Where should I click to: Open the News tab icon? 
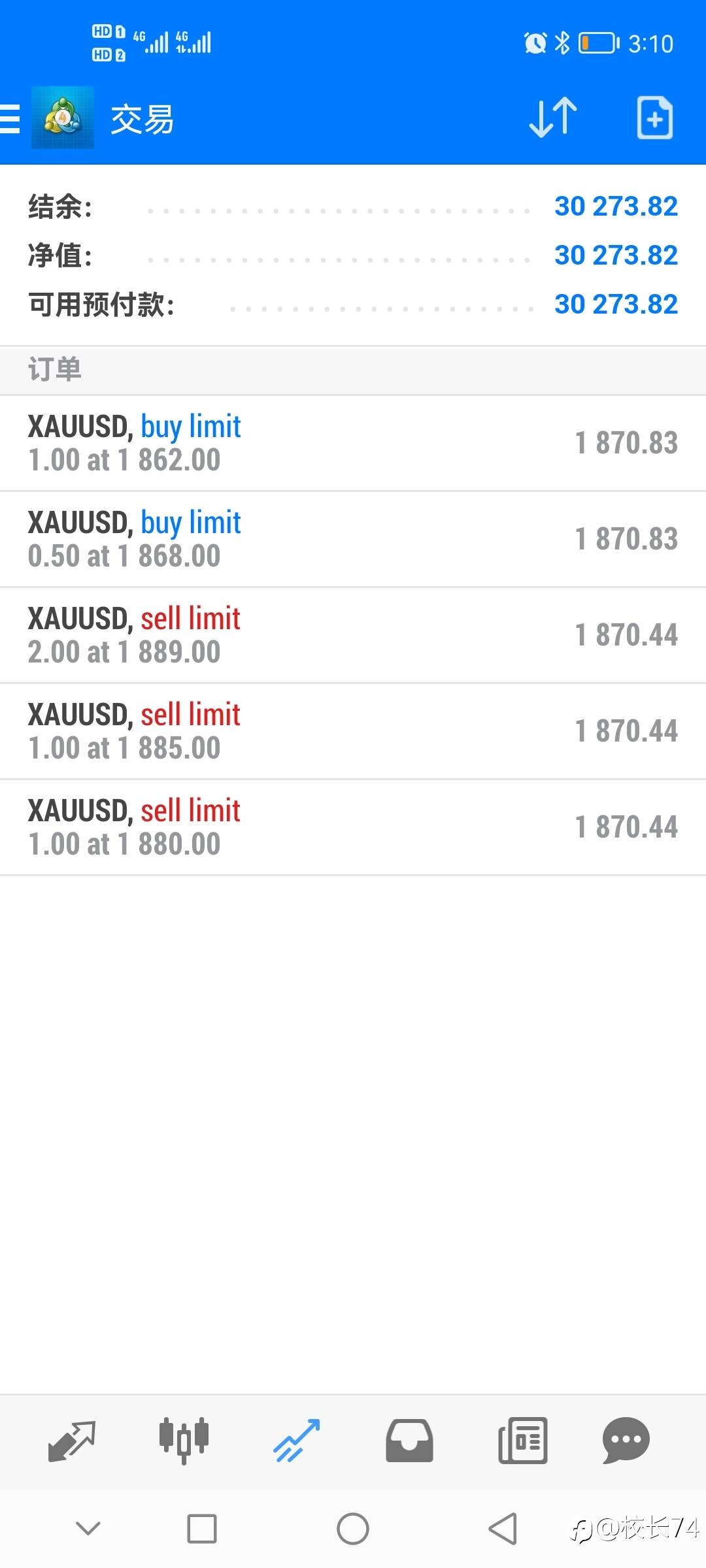click(522, 1441)
